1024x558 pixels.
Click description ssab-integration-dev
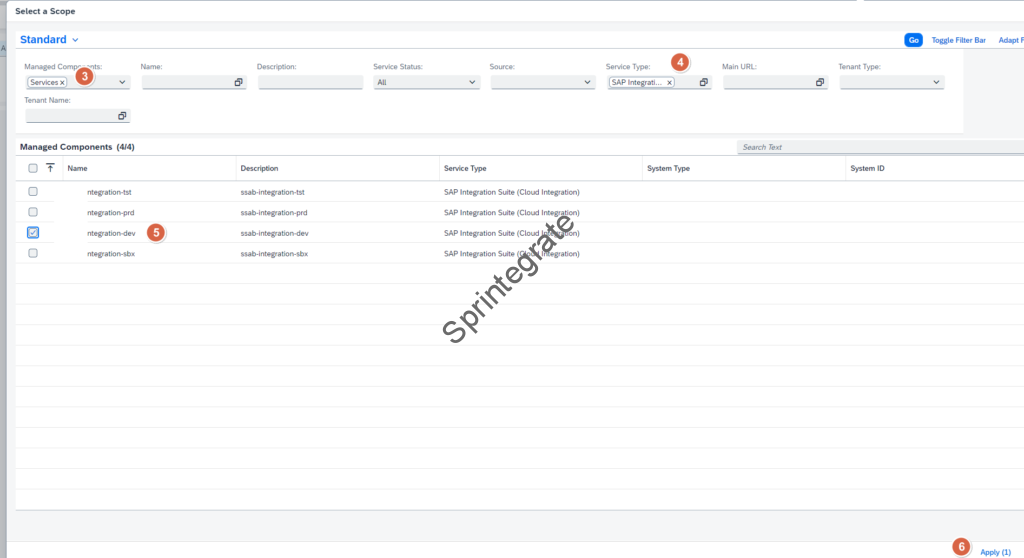pos(274,233)
